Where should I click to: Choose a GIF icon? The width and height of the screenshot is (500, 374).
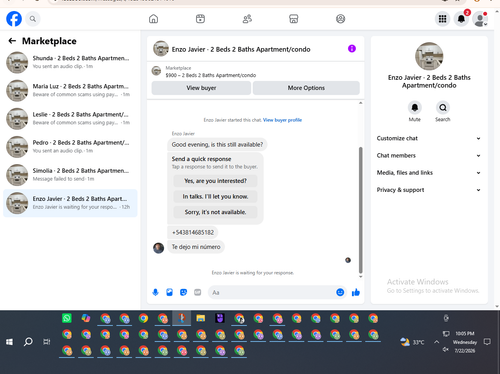pos(197,292)
